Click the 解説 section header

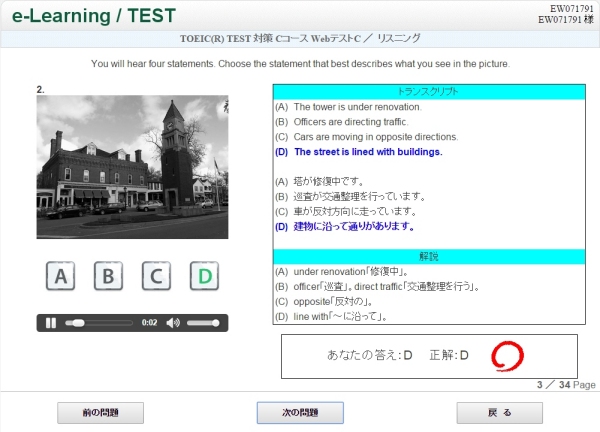point(429,256)
